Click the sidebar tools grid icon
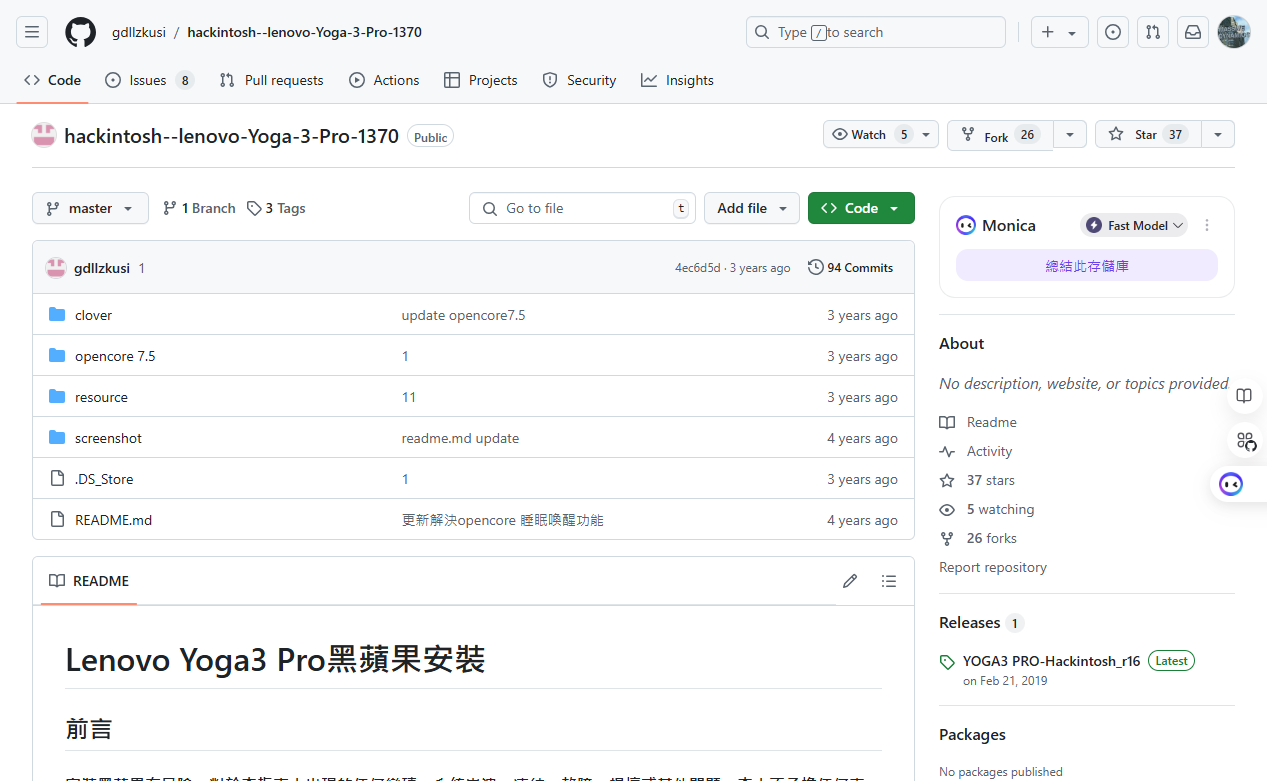Viewport: 1267px width, 781px height. 1246,441
